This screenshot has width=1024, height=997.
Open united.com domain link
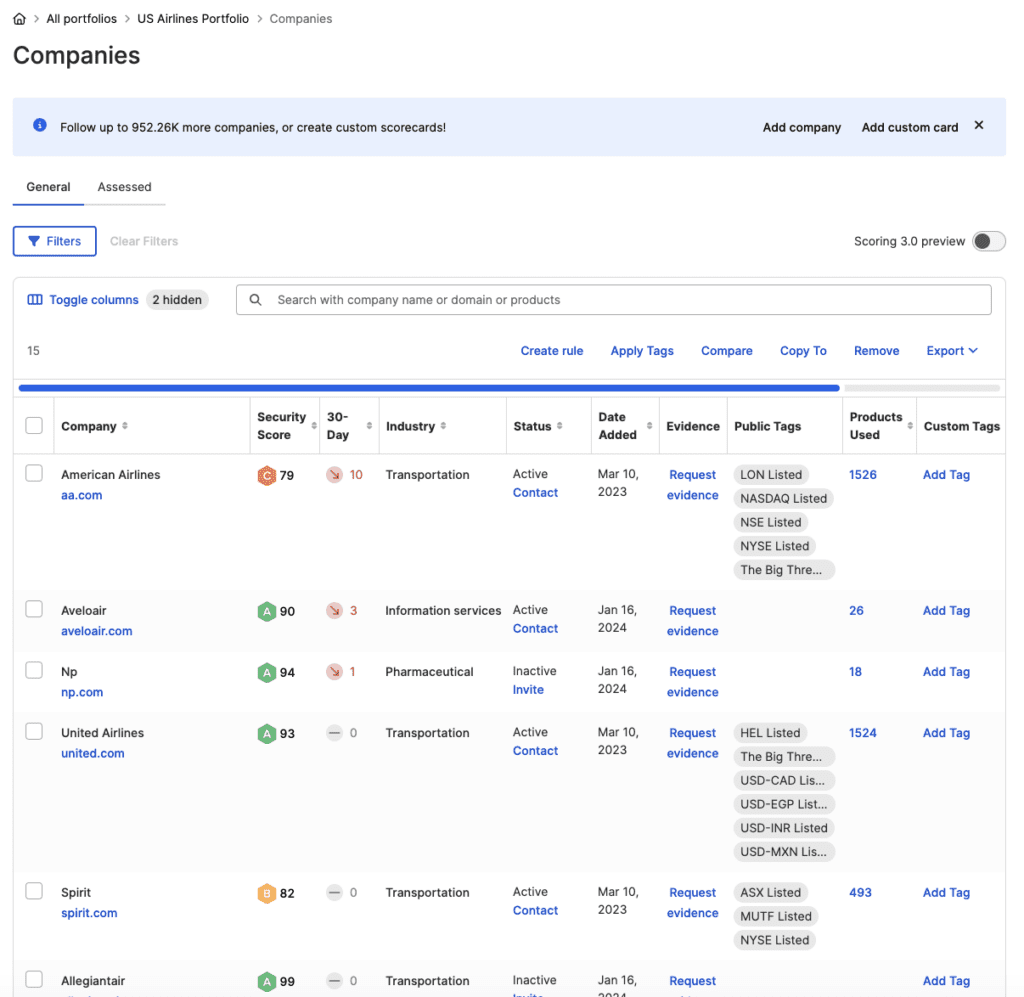coord(93,753)
